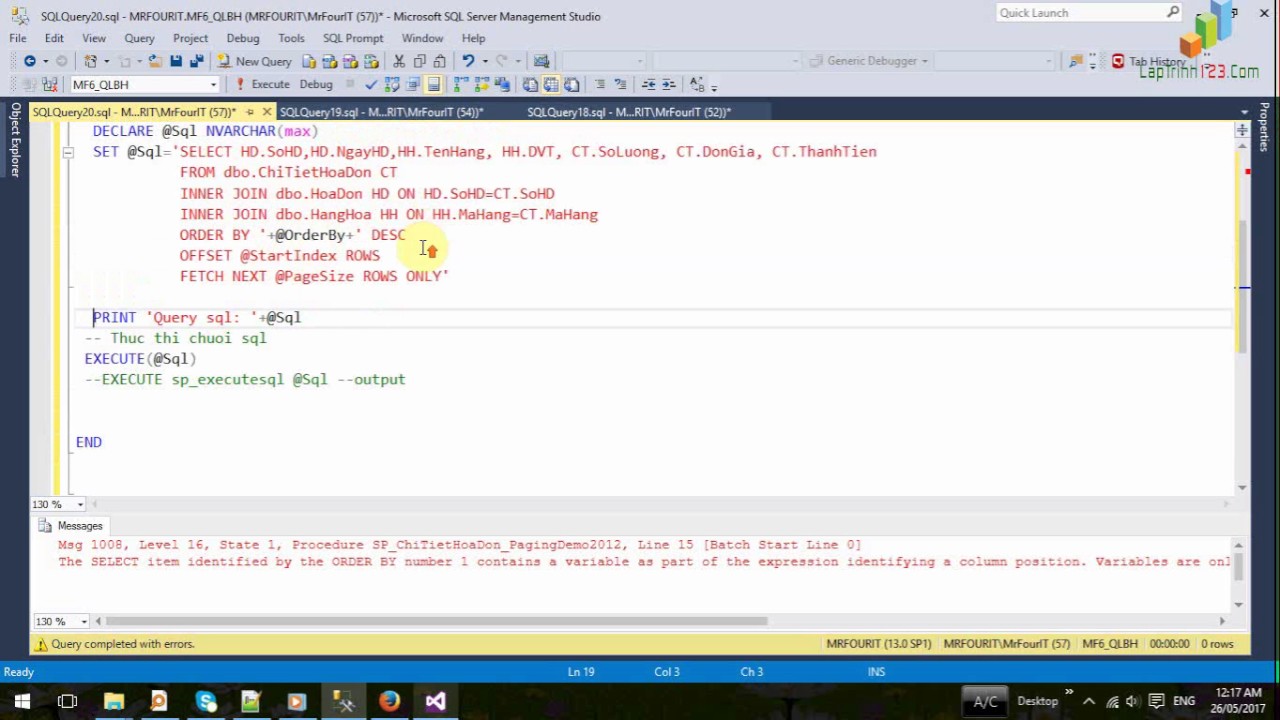Click the Display Estimated Execution Plan icon
Viewport: 1280px width, 720px height.
[392, 84]
